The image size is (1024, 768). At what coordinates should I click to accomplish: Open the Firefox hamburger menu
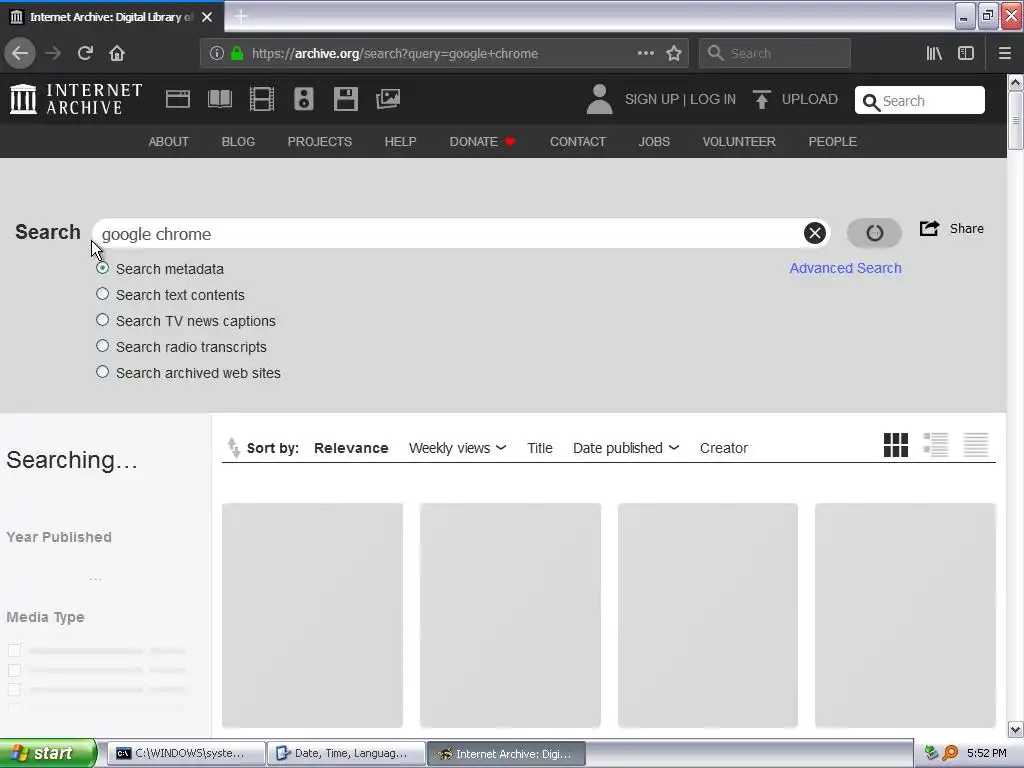pyautogui.click(x=1004, y=54)
